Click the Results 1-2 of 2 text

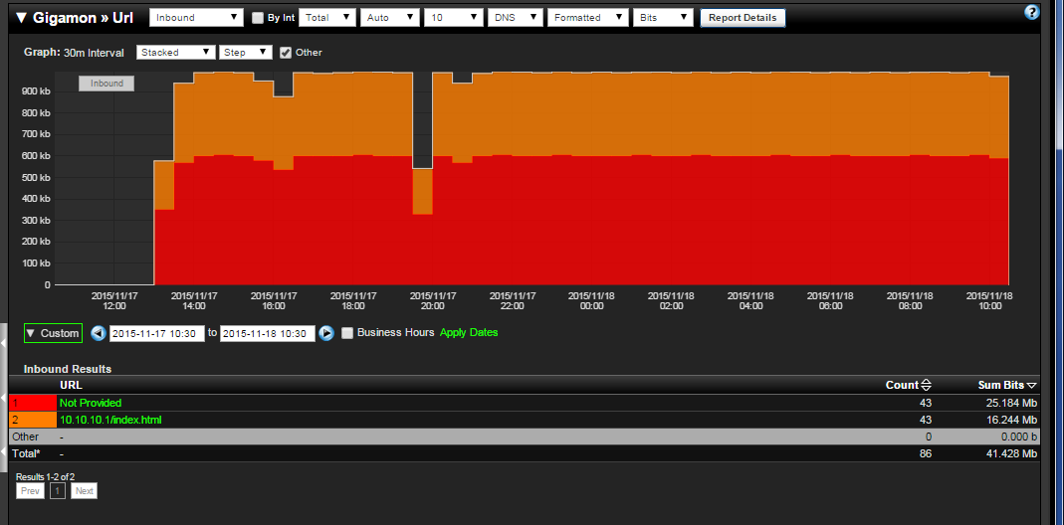click(x=45, y=477)
